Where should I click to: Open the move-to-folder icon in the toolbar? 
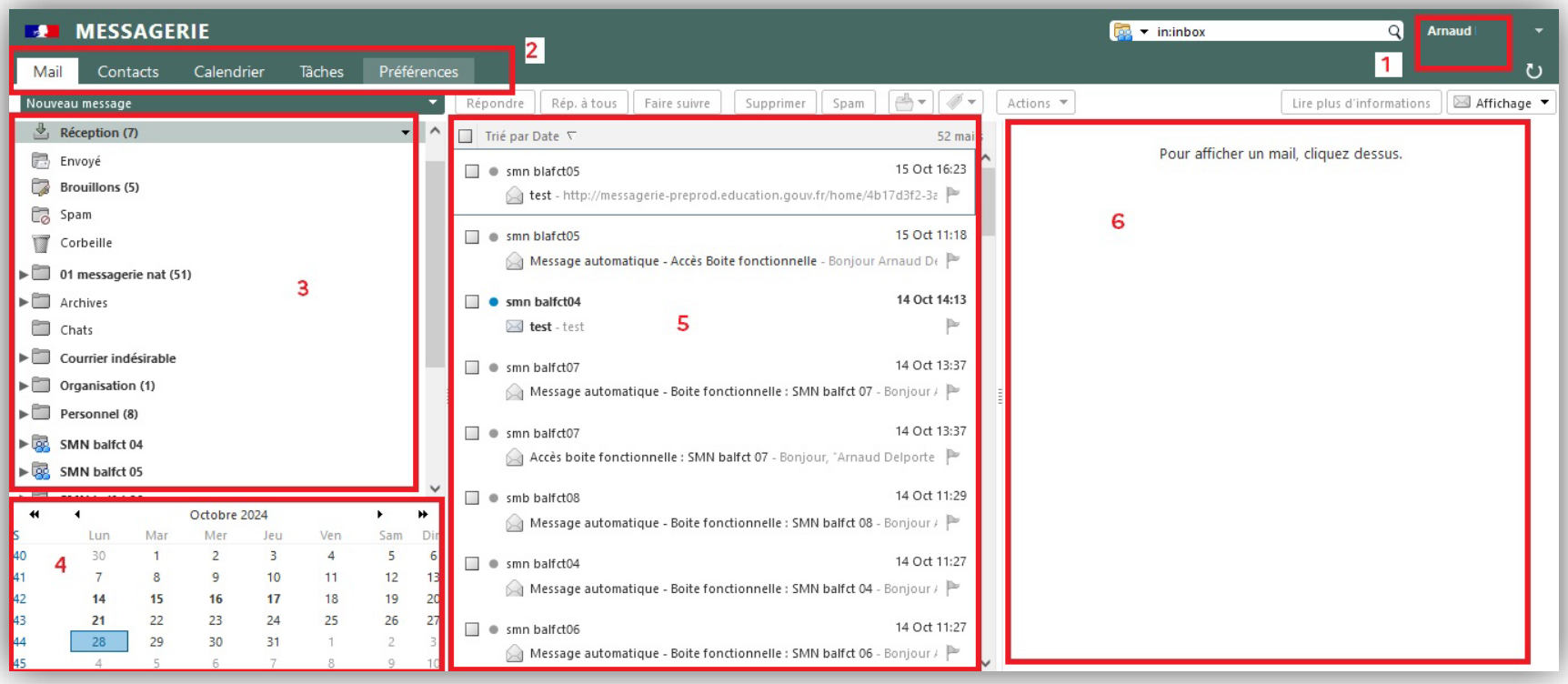tap(905, 103)
